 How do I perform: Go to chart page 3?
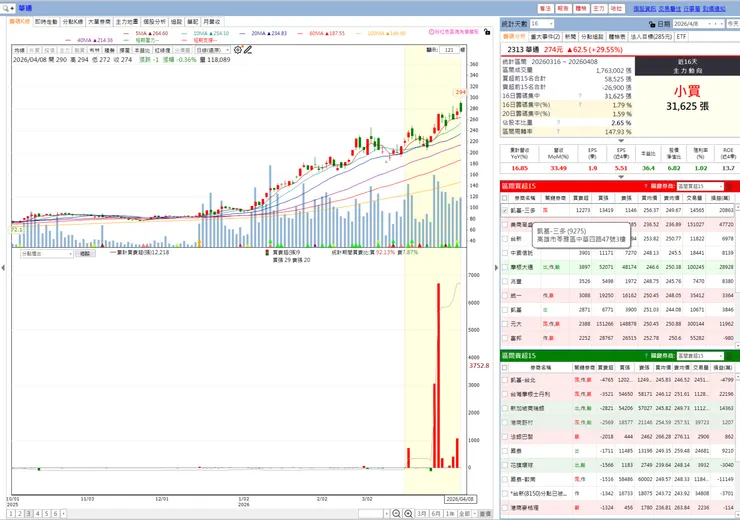29,513
